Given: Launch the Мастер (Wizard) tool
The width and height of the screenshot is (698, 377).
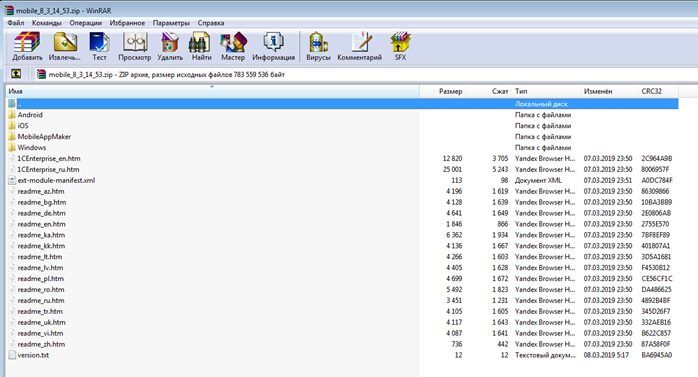Looking at the screenshot, I should point(233,43).
